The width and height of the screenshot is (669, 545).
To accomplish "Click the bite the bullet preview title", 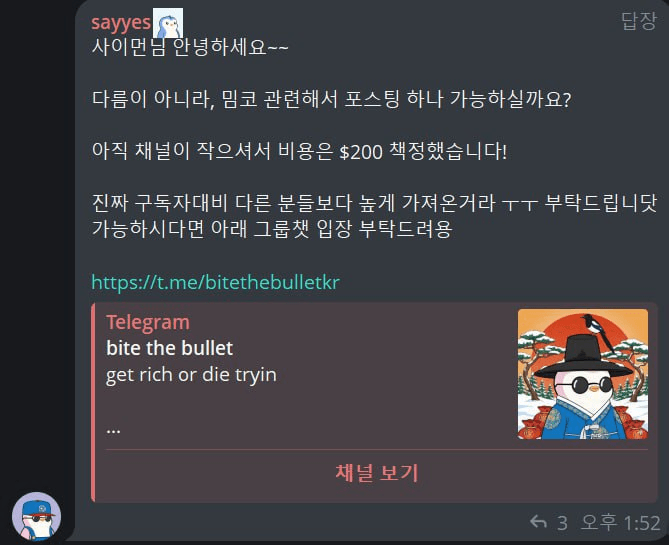I will pyautogui.click(x=169, y=348).
